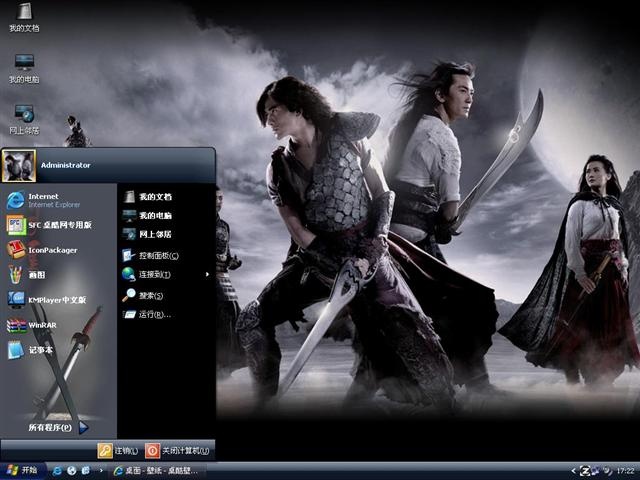
Task: Open 我的文档 desktop icon
Action: [x=24, y=18]
